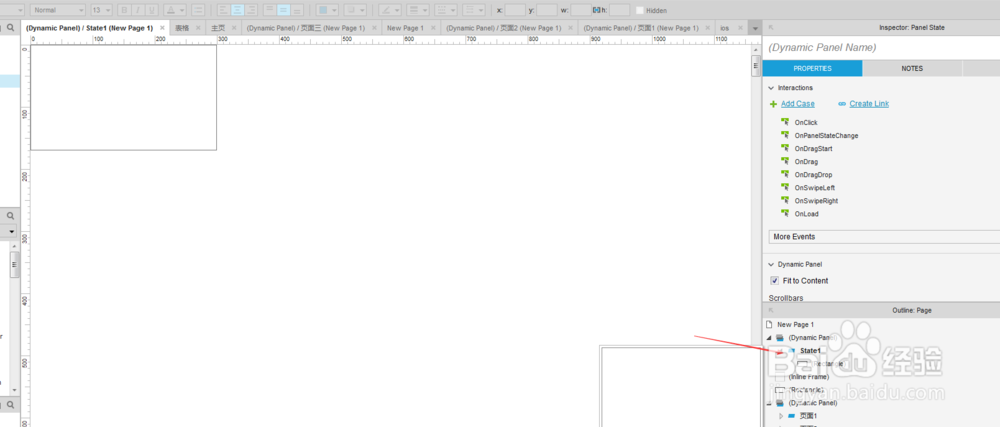
Task: Click the x position input field
Action: coord(515,10)
